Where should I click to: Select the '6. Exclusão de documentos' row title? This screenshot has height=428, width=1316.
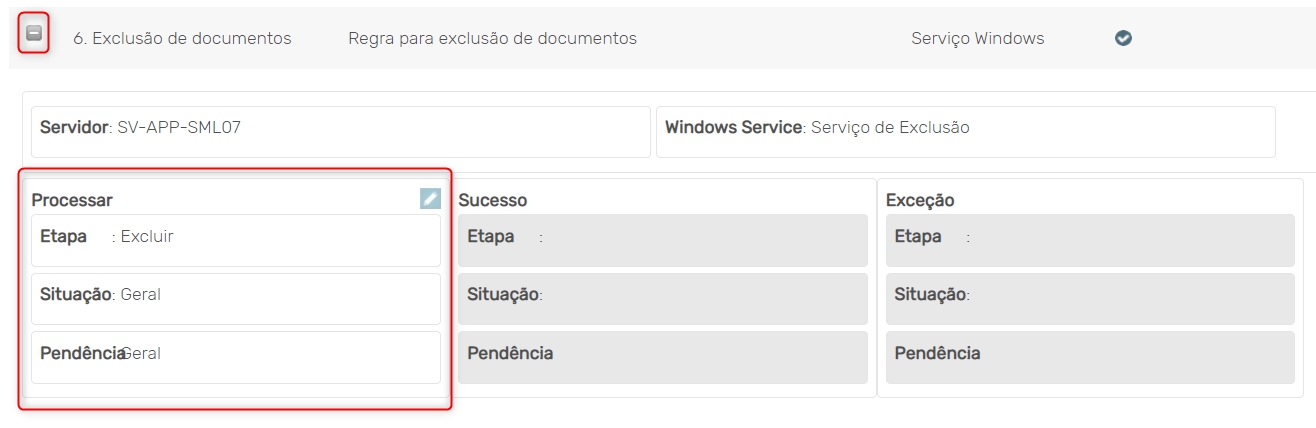pos(182,38)
